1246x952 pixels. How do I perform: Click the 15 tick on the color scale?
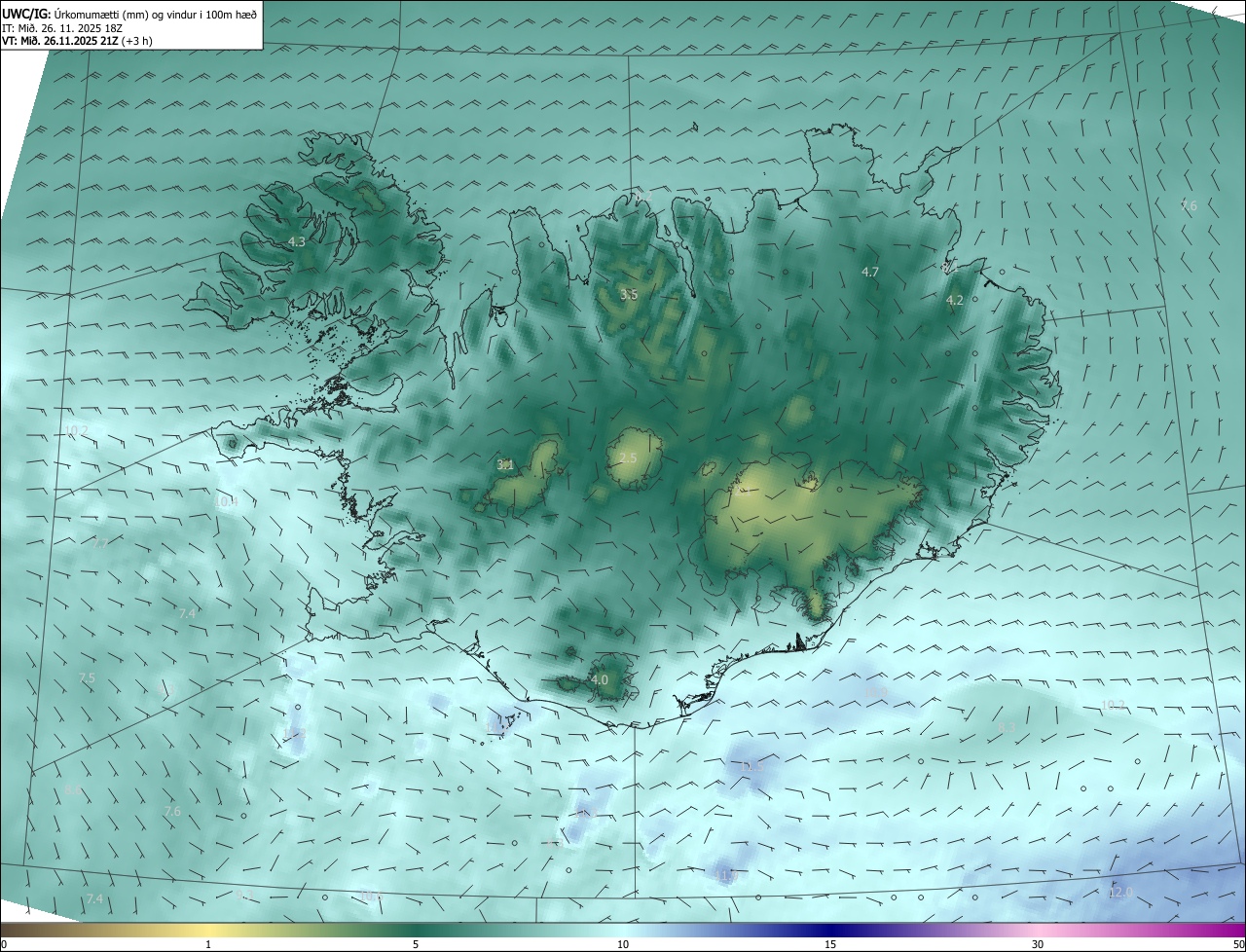(830, 944)
